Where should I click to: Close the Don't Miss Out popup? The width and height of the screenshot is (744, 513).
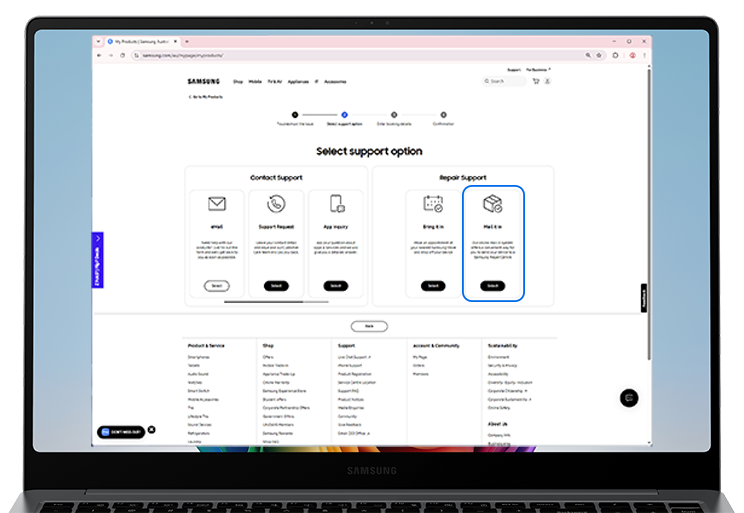click(152, 430)
